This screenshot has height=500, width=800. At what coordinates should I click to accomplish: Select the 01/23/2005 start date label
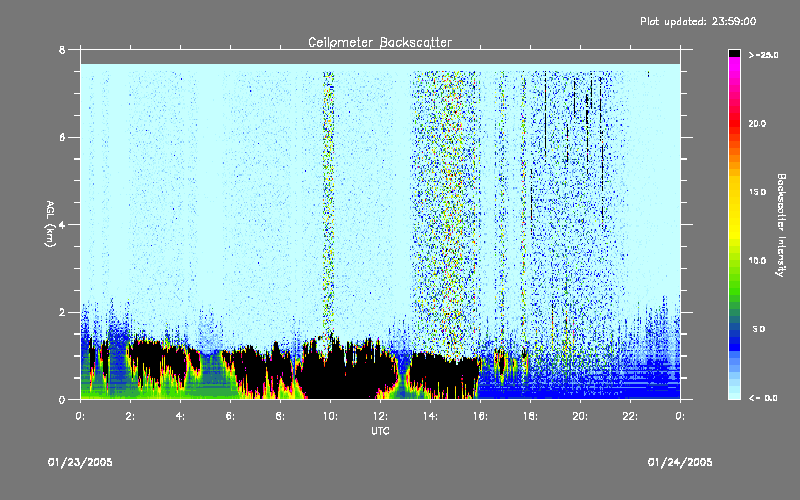(80, 462)
